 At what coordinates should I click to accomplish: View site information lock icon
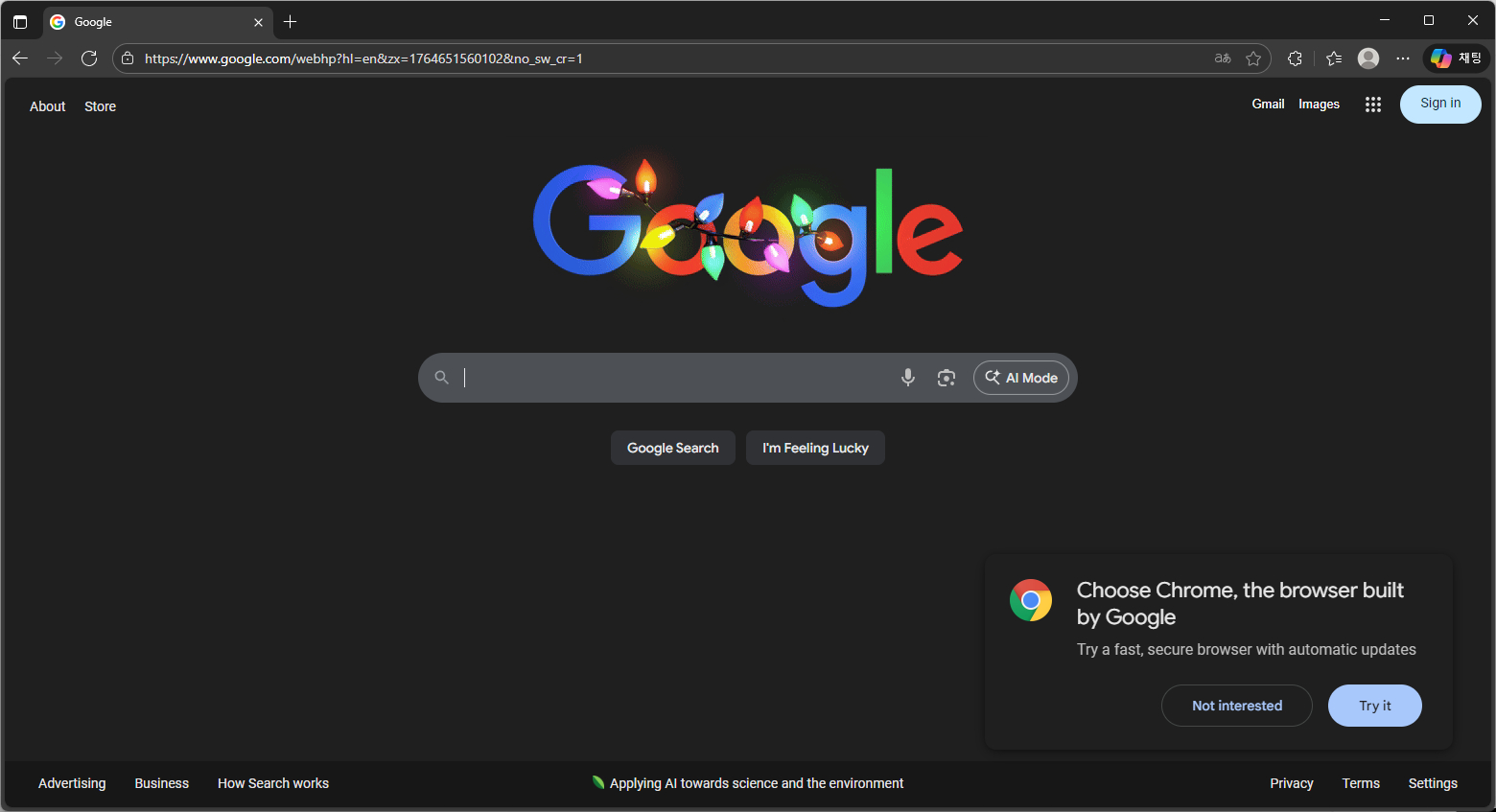(128, 58)
